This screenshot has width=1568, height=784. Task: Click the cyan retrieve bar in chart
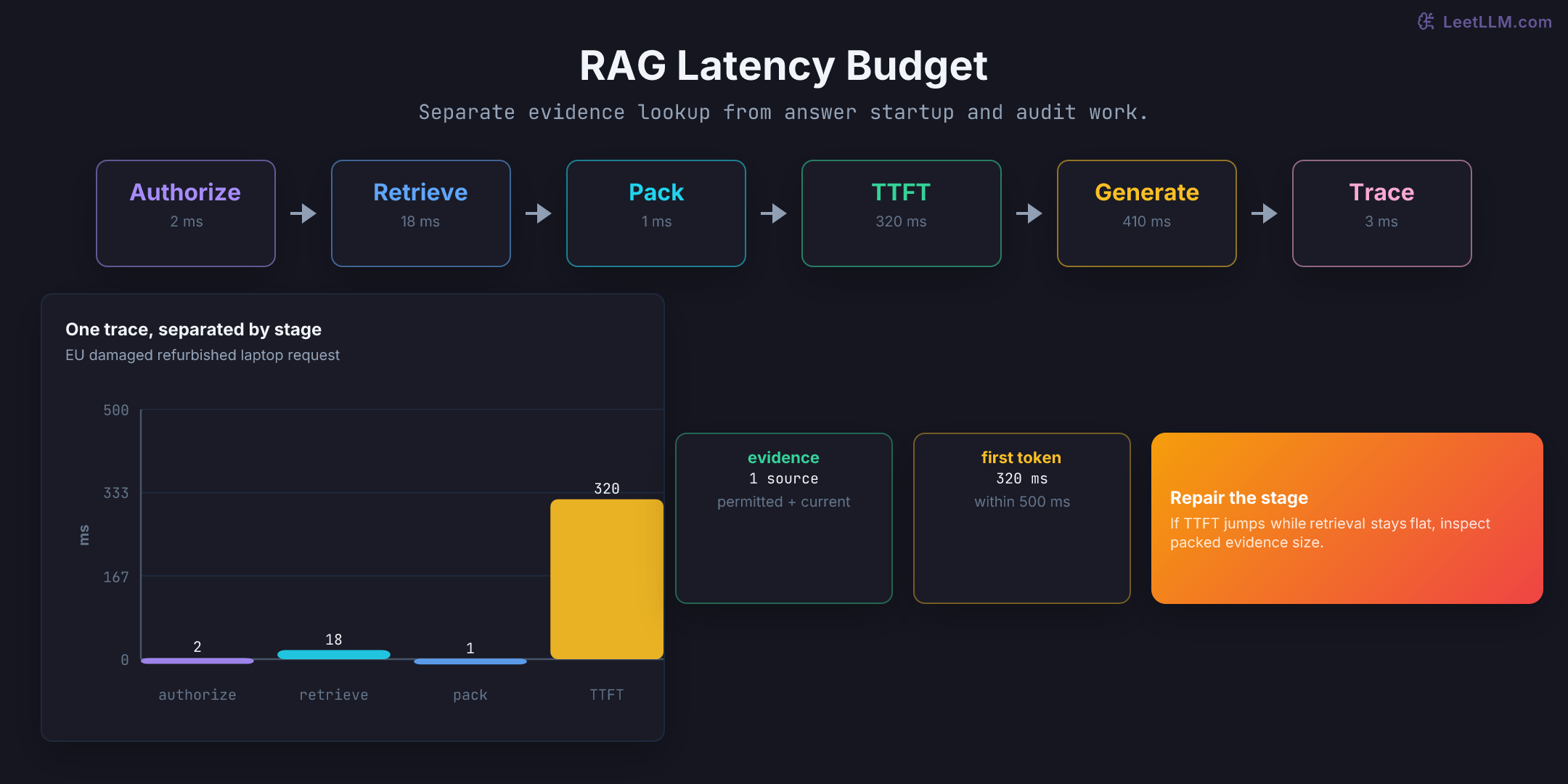click(334, 655)
